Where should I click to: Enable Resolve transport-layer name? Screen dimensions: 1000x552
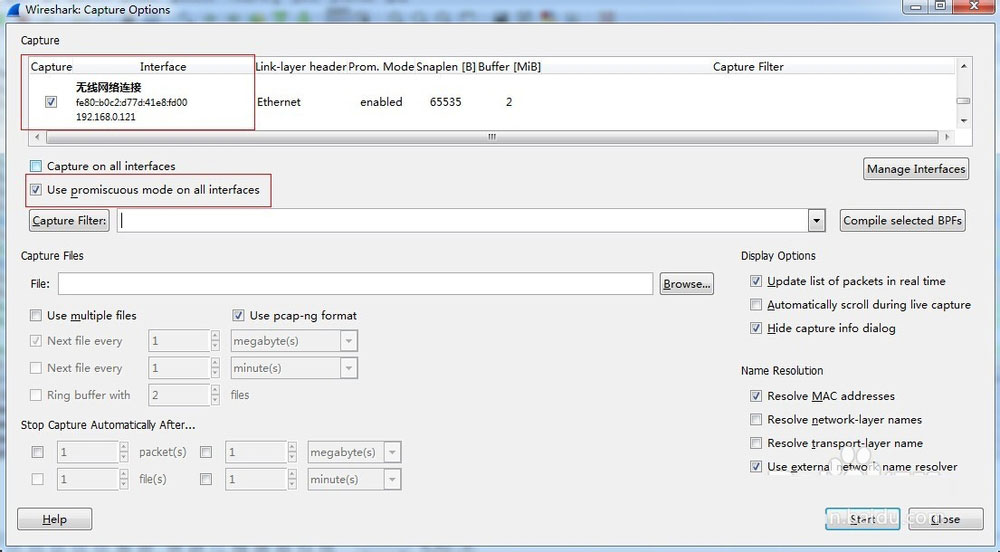point(756,443)
